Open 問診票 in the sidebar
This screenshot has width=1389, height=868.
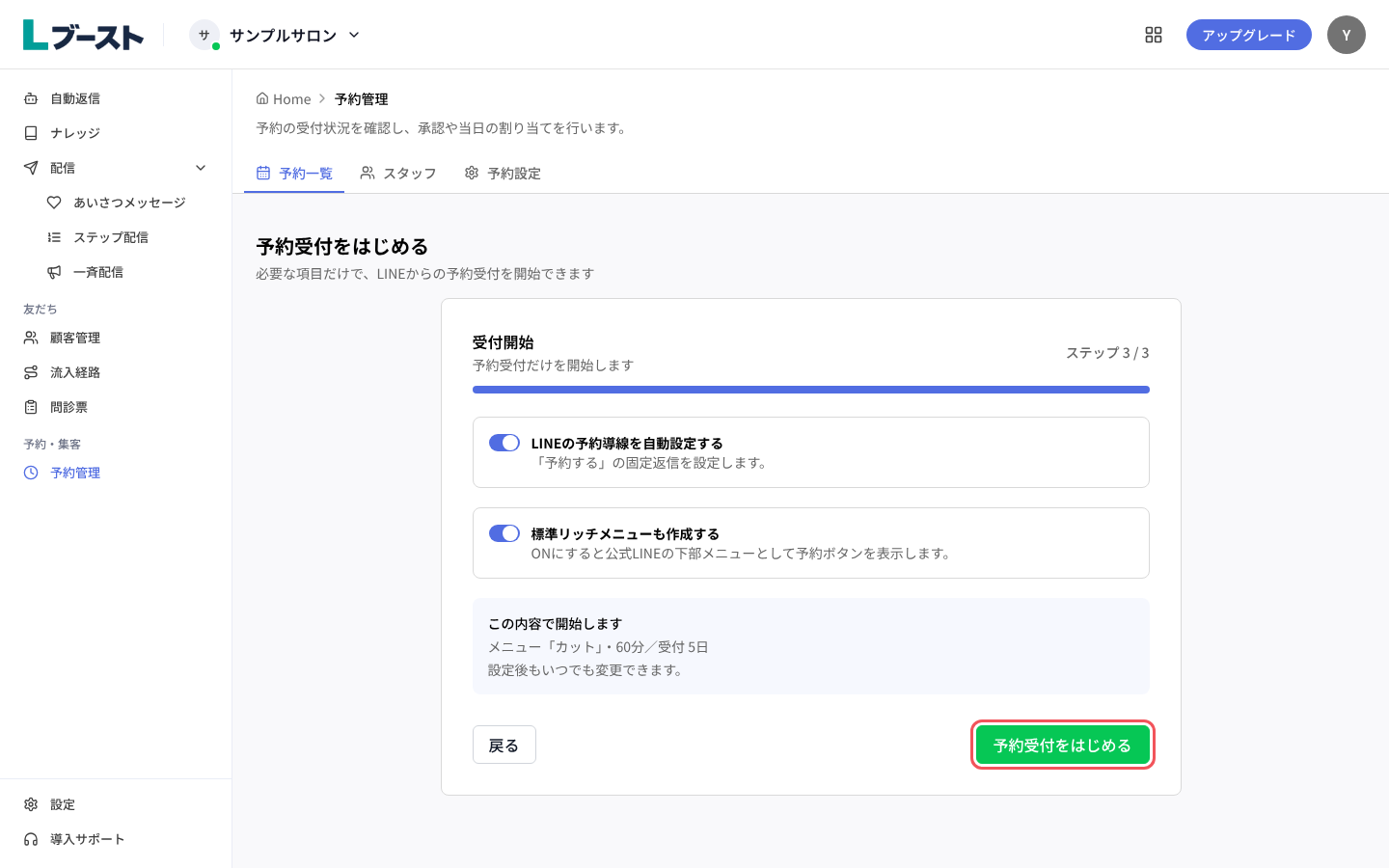[116, 407]
